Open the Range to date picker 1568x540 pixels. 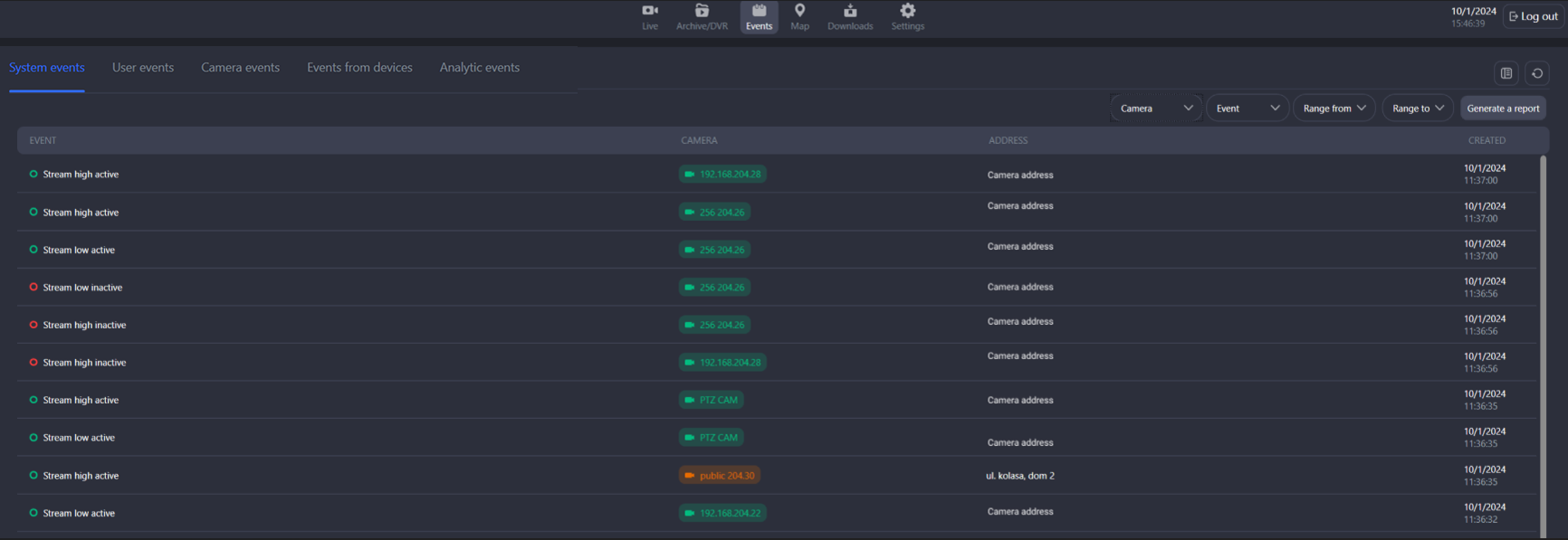1417,109
